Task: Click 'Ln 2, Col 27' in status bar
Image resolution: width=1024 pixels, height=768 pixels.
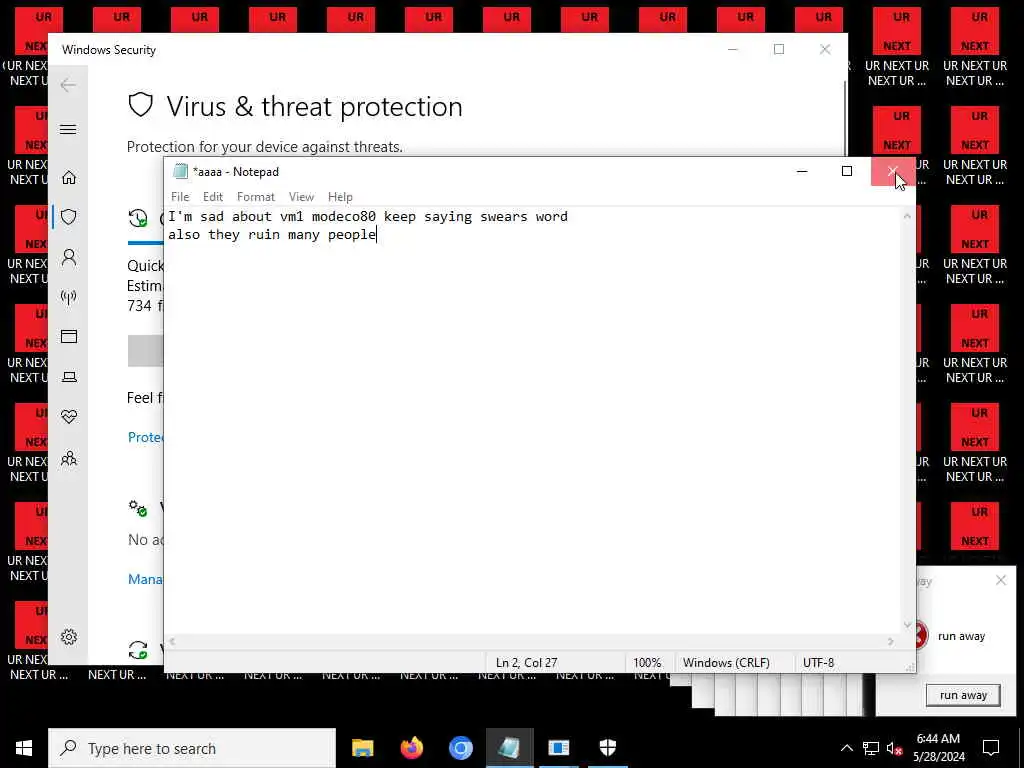Action: coord(526,662)
